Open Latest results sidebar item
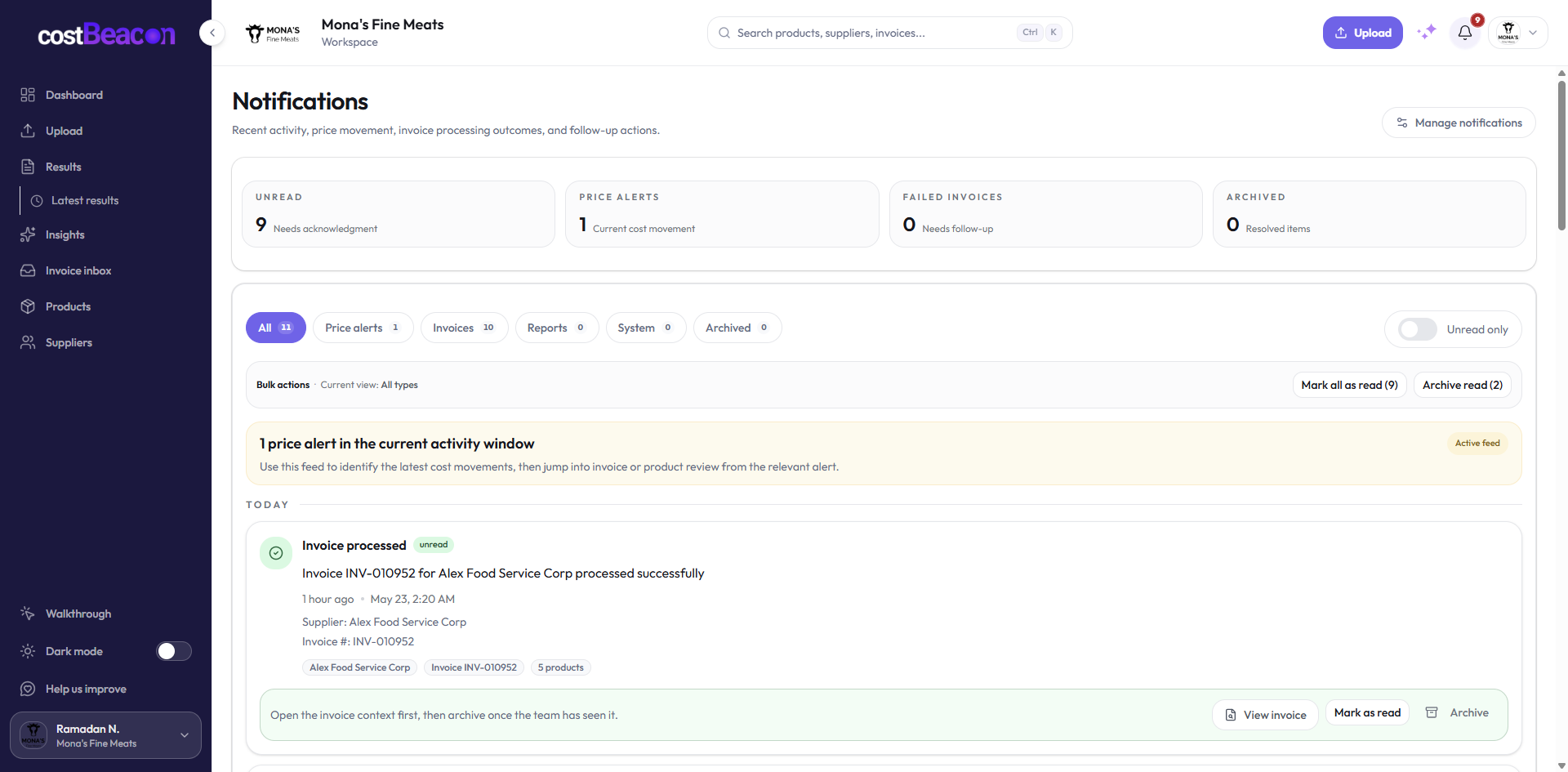This screenshot has width=1568, height=772. coord(85,200)
